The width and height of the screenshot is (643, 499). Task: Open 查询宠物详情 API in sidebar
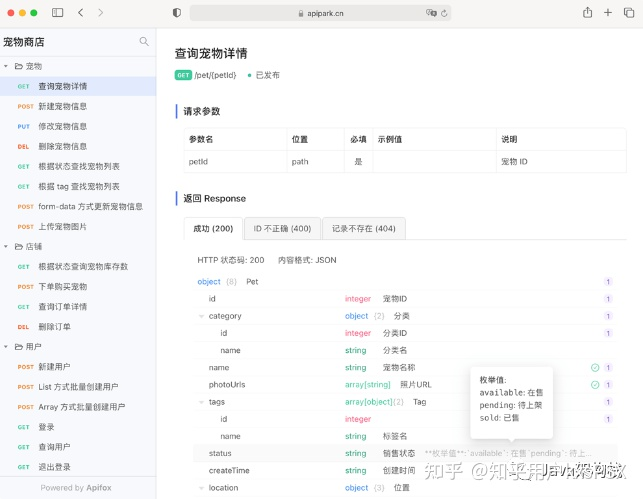tap(78, 86)
